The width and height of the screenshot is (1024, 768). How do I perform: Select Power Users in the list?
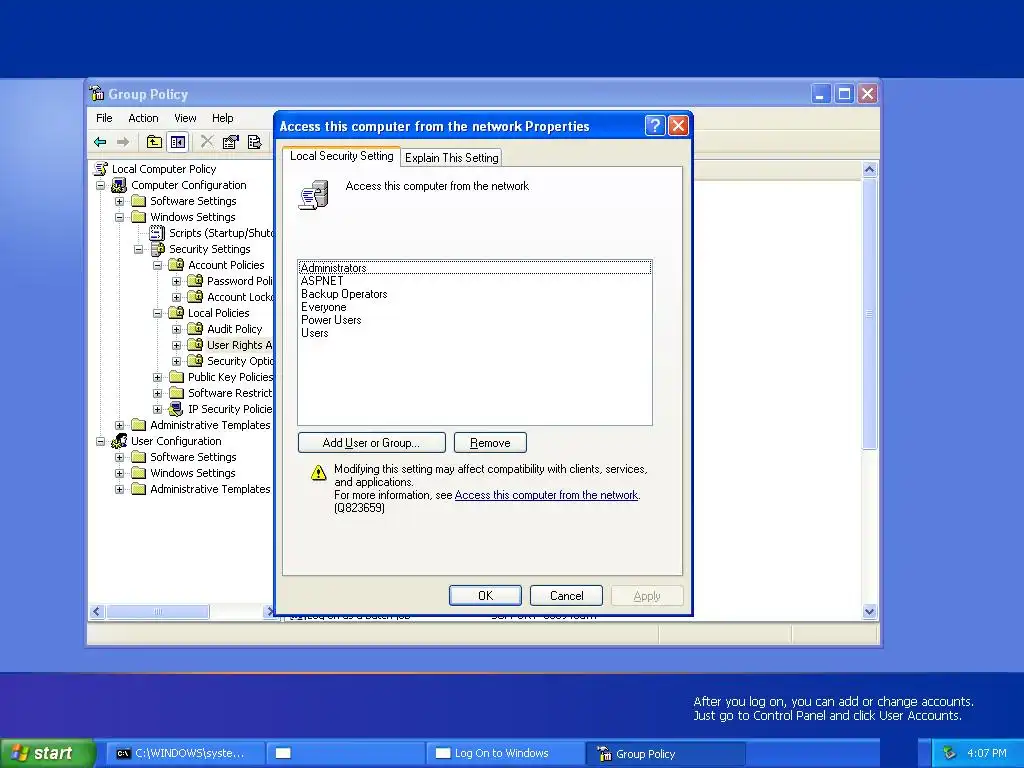[475, 320]
